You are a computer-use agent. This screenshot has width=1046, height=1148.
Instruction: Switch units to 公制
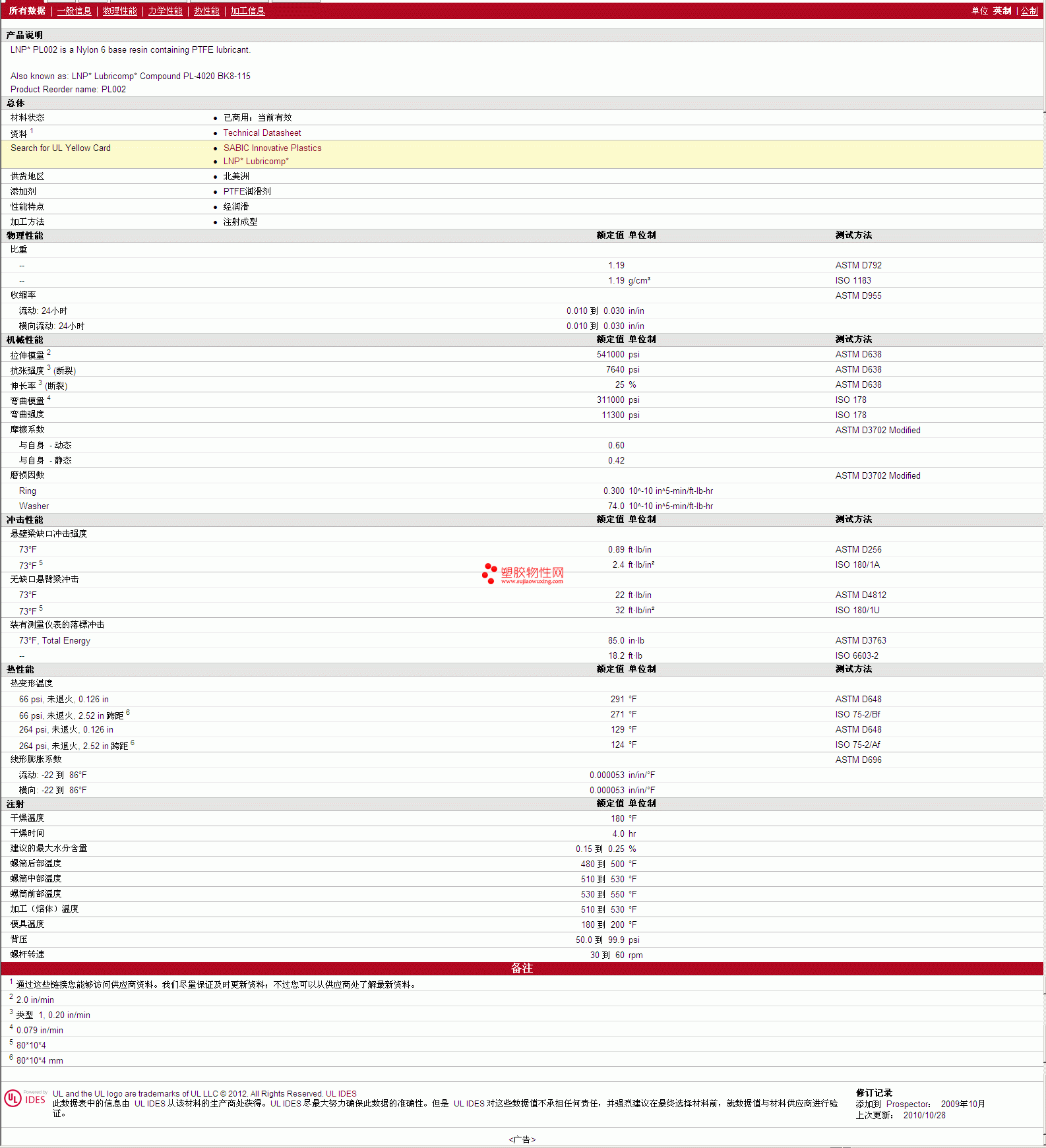pyautogui.click(x=1029, y=11)
